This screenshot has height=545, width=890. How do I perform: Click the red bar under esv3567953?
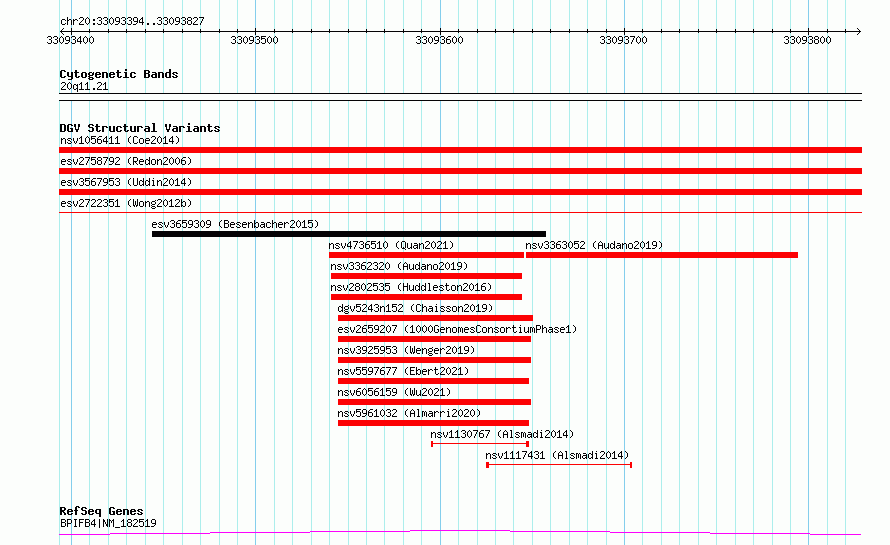460,192
